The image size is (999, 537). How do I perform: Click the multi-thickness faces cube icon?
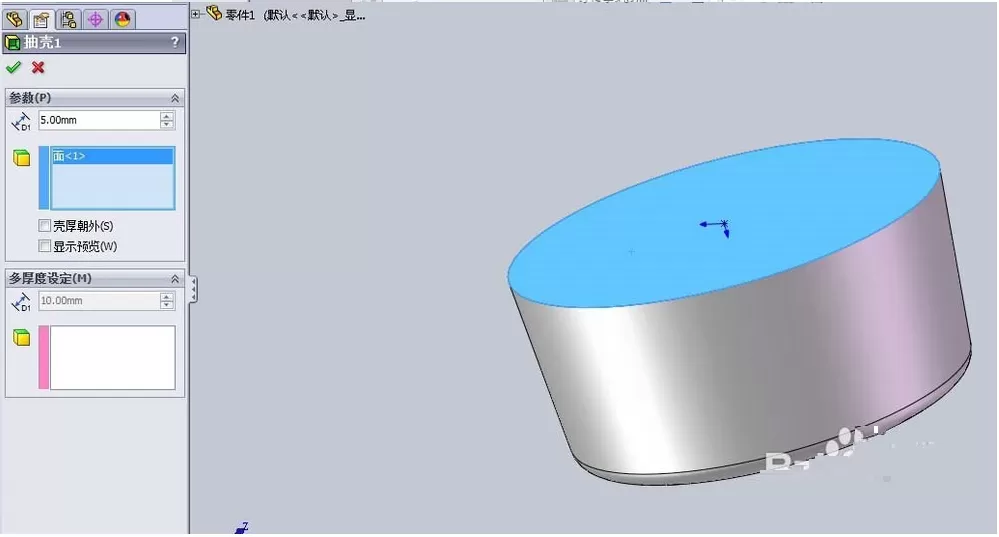pos(22,338)
